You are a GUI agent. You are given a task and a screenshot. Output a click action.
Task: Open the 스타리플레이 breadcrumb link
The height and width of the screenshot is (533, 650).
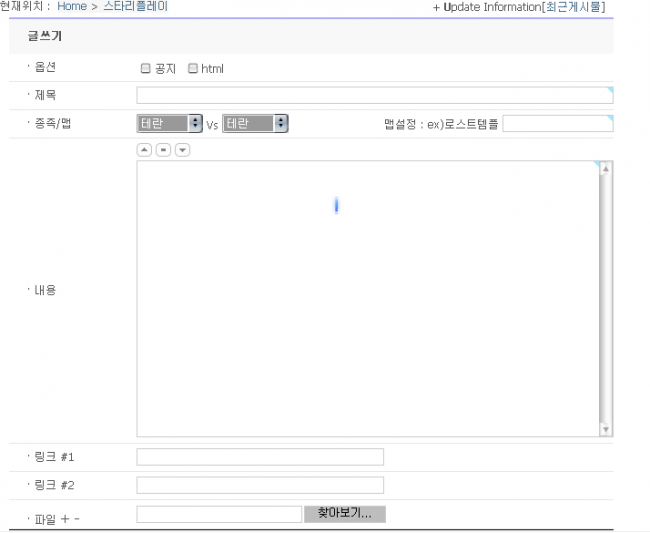click(x=135, y=6)
